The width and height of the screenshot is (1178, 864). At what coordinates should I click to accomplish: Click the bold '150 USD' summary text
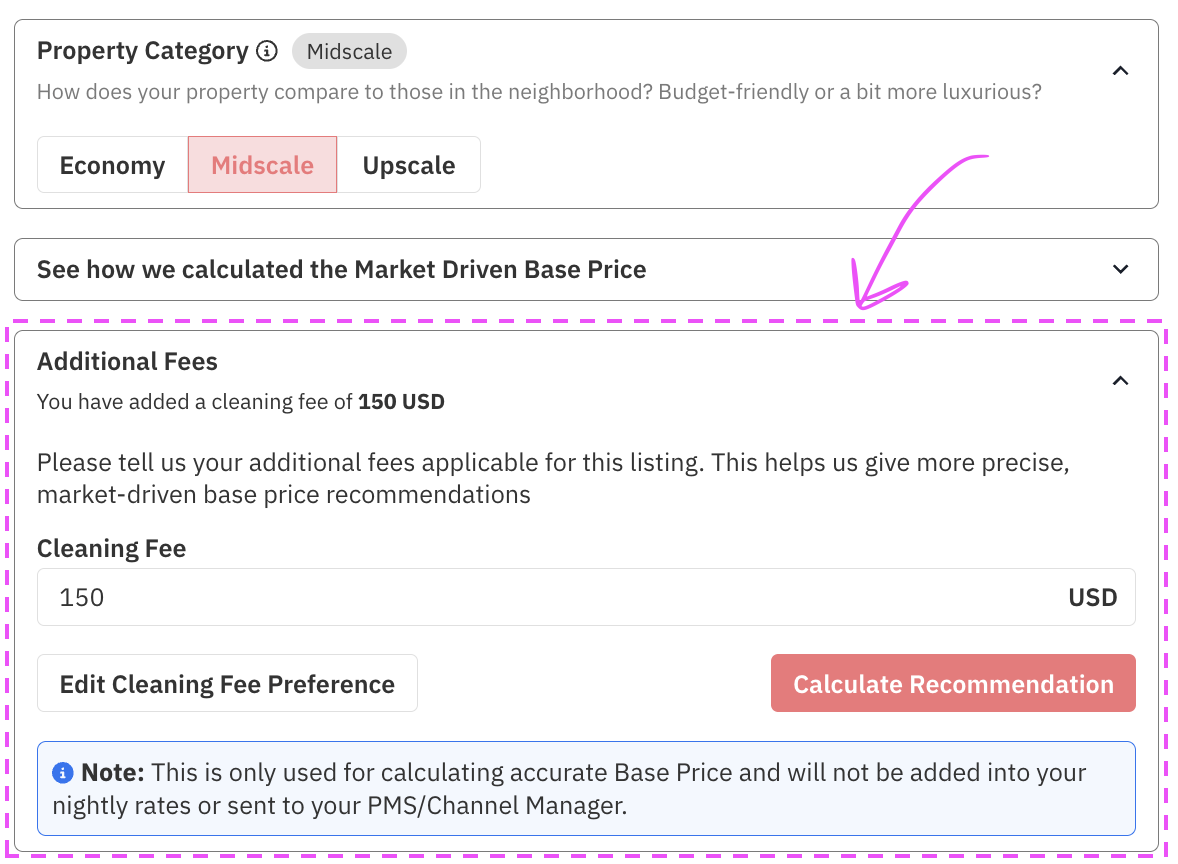[401, 402]
